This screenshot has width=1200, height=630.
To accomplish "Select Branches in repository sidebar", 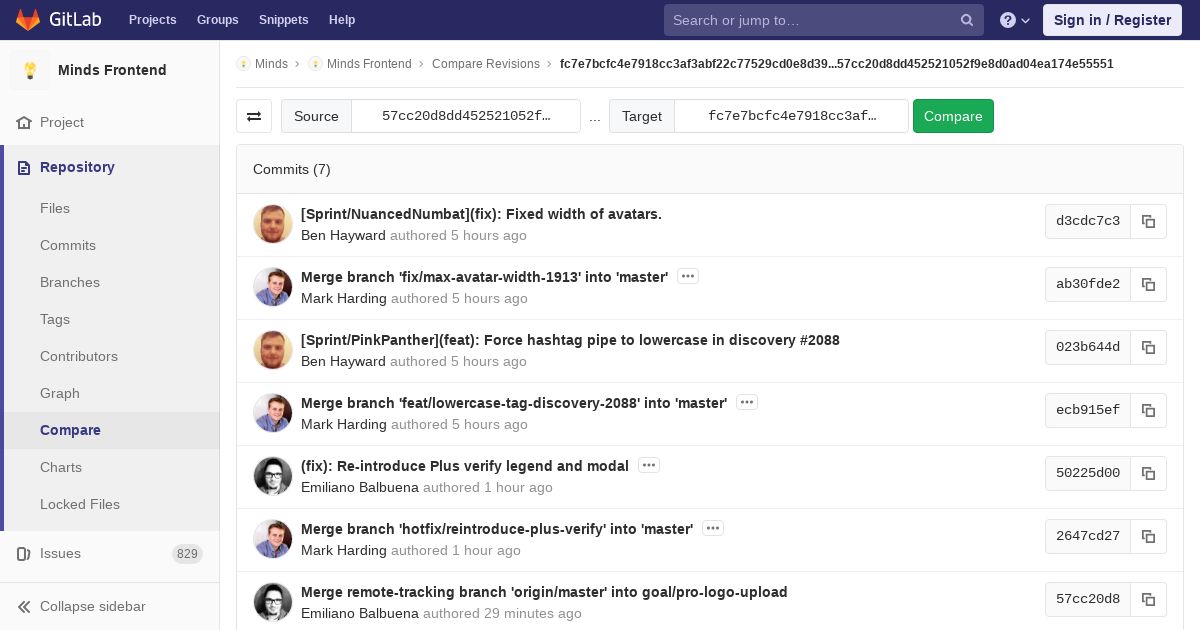I will 70,282.
